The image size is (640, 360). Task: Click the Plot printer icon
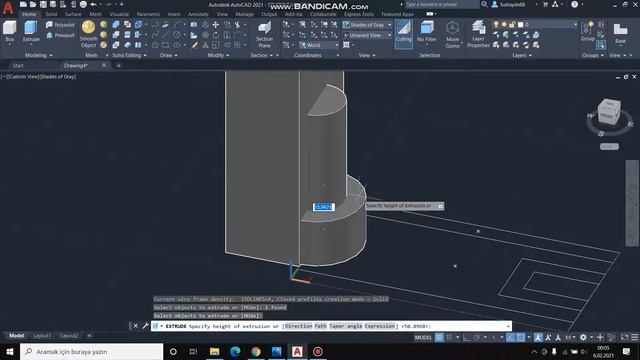(83, 4)
